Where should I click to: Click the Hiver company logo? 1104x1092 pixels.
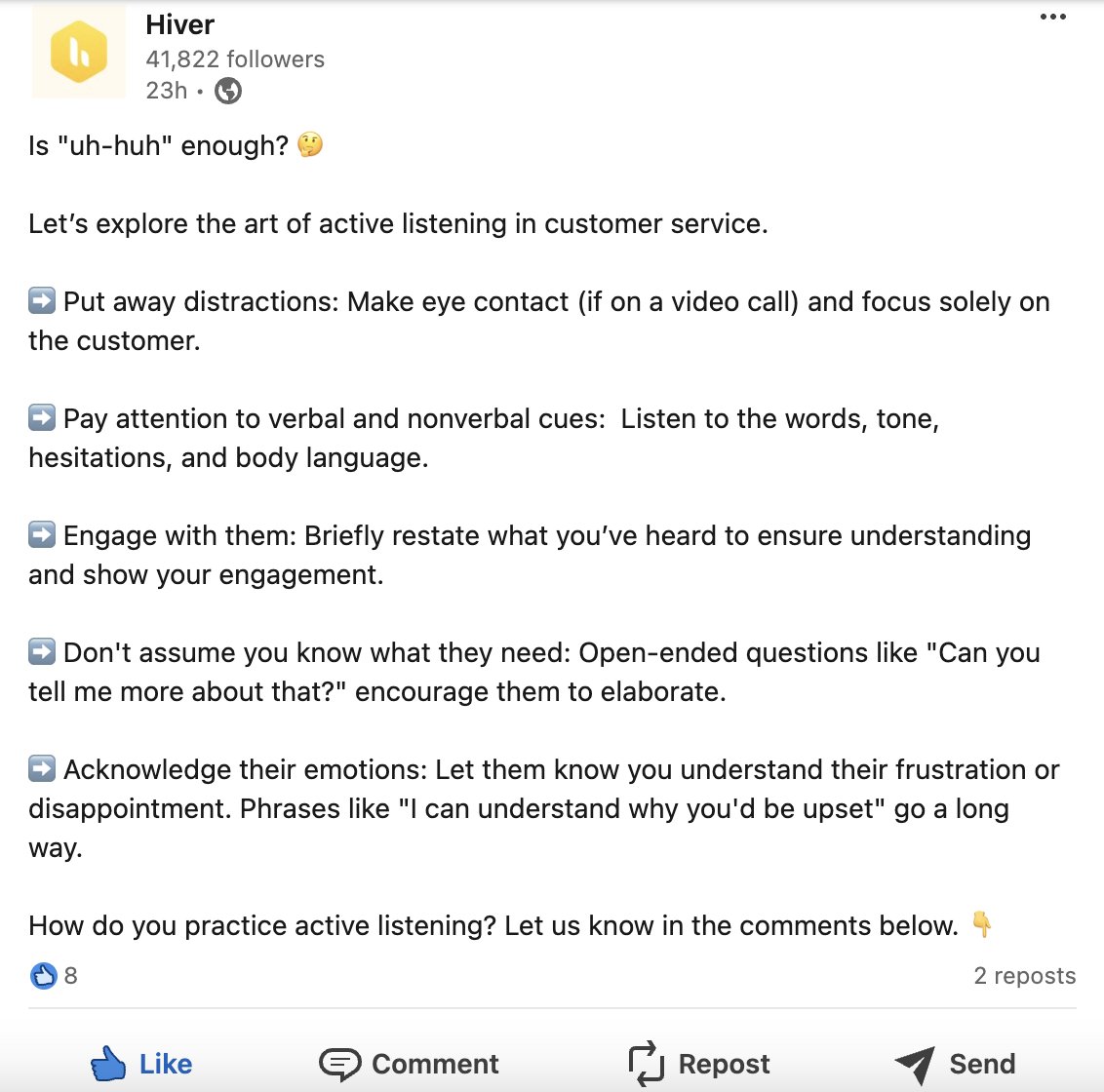pos(78,53)
